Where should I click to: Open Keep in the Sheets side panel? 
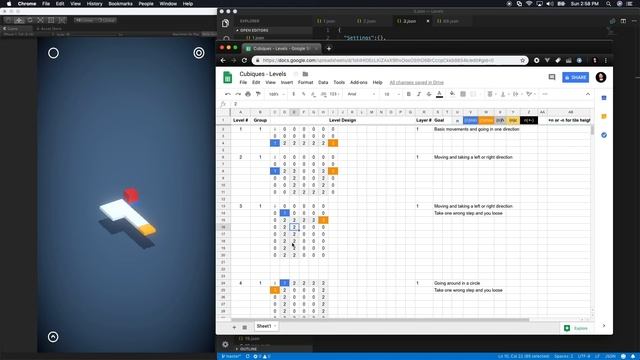[604, 117]
